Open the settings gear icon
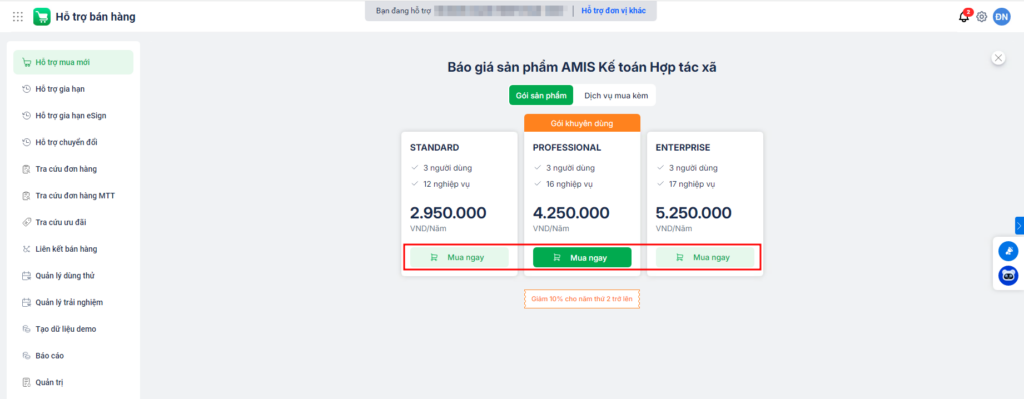Screen dimensions: 1024x399 point(982,17)
